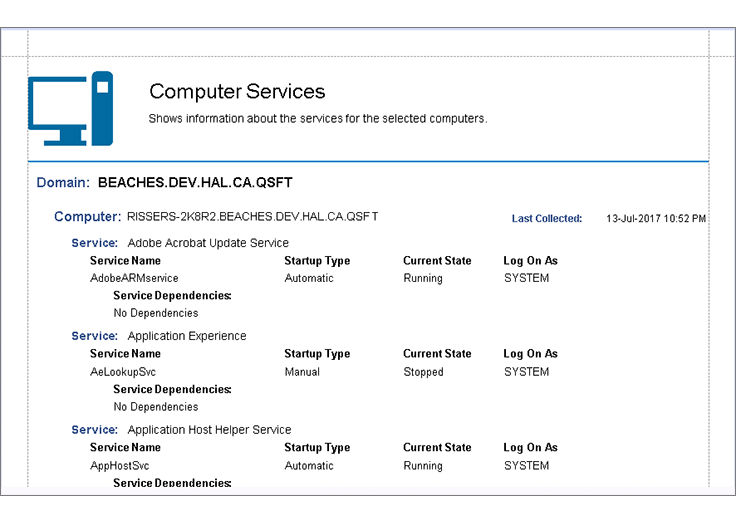Click the blue computer tower icon
736x523 pixels.
coord(102,108)
